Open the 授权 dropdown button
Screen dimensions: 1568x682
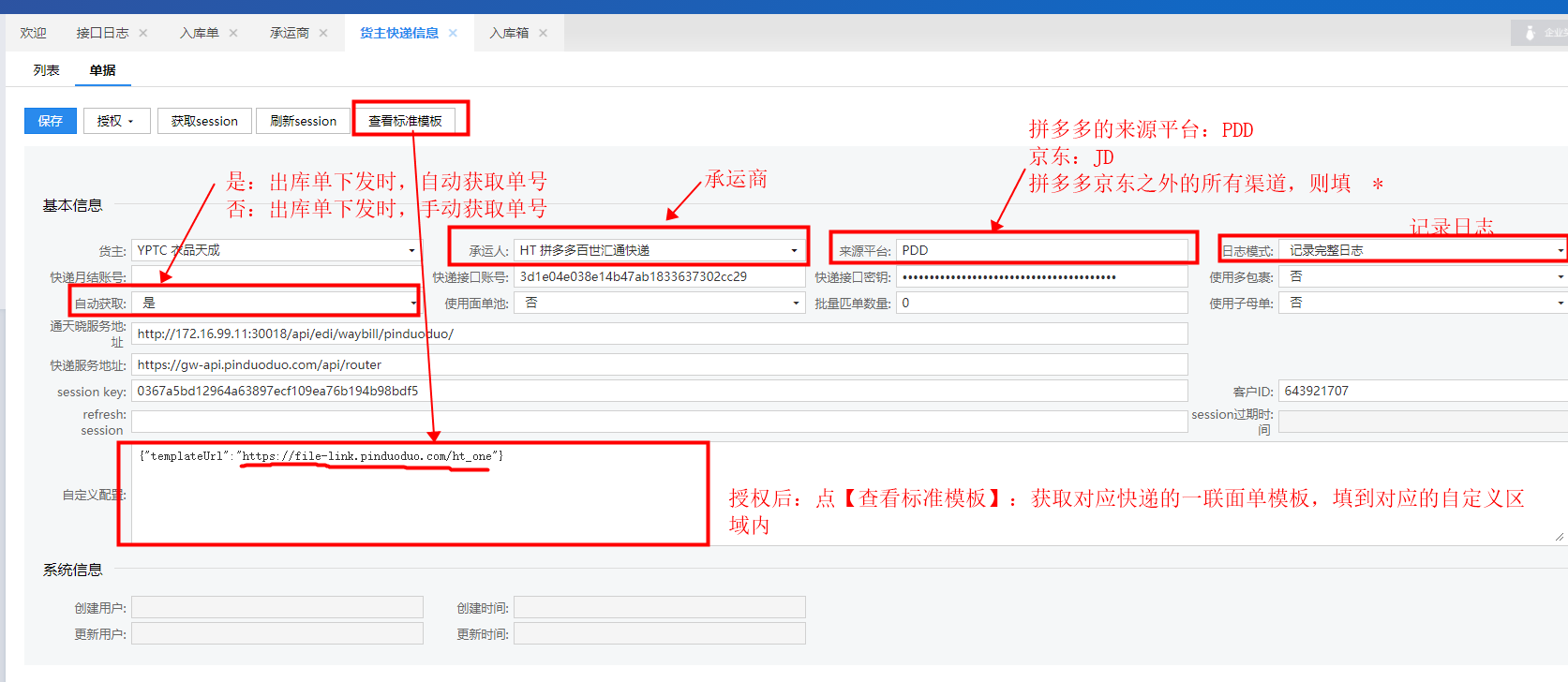(116, 121)
